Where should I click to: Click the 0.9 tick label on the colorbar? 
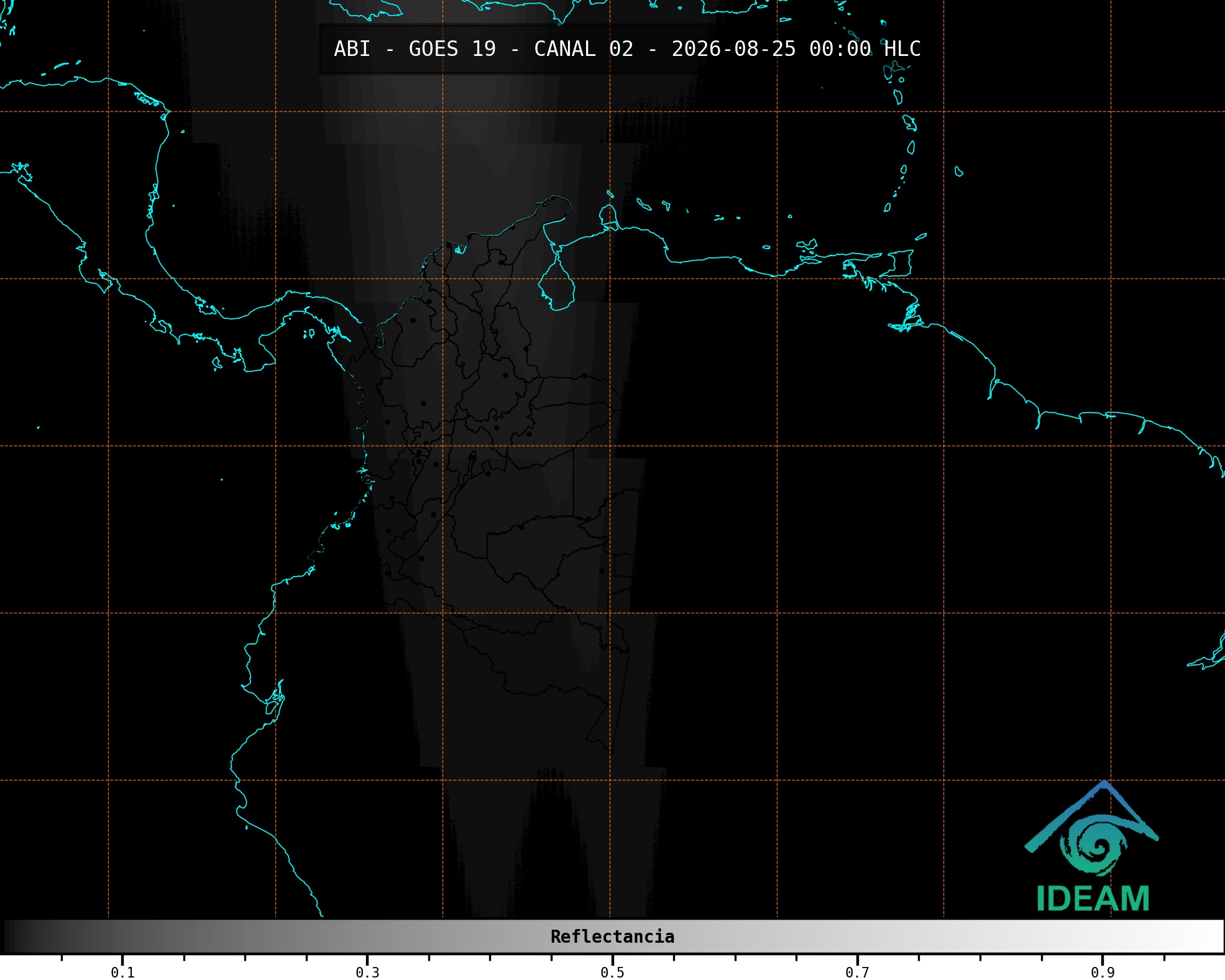click(1103, 973)
